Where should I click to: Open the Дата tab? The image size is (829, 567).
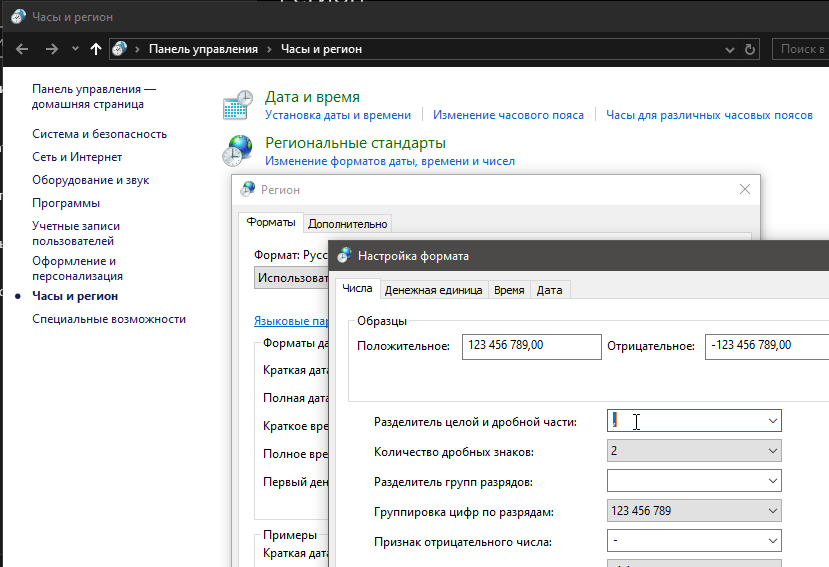549,290
